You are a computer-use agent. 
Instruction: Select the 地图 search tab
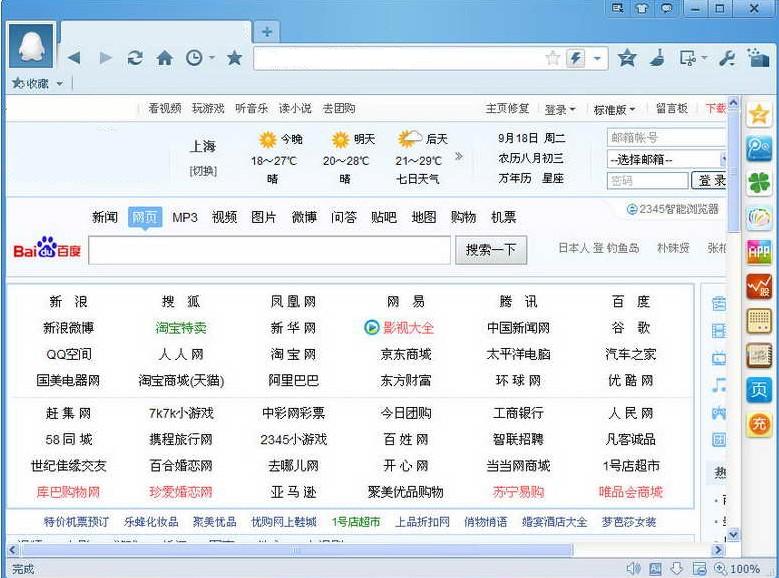423,217
